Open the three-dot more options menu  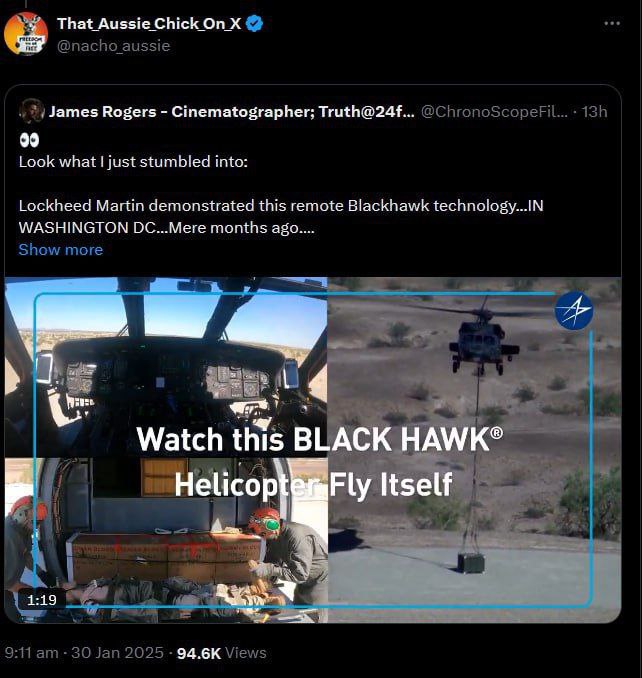click(x=612, y=23)
